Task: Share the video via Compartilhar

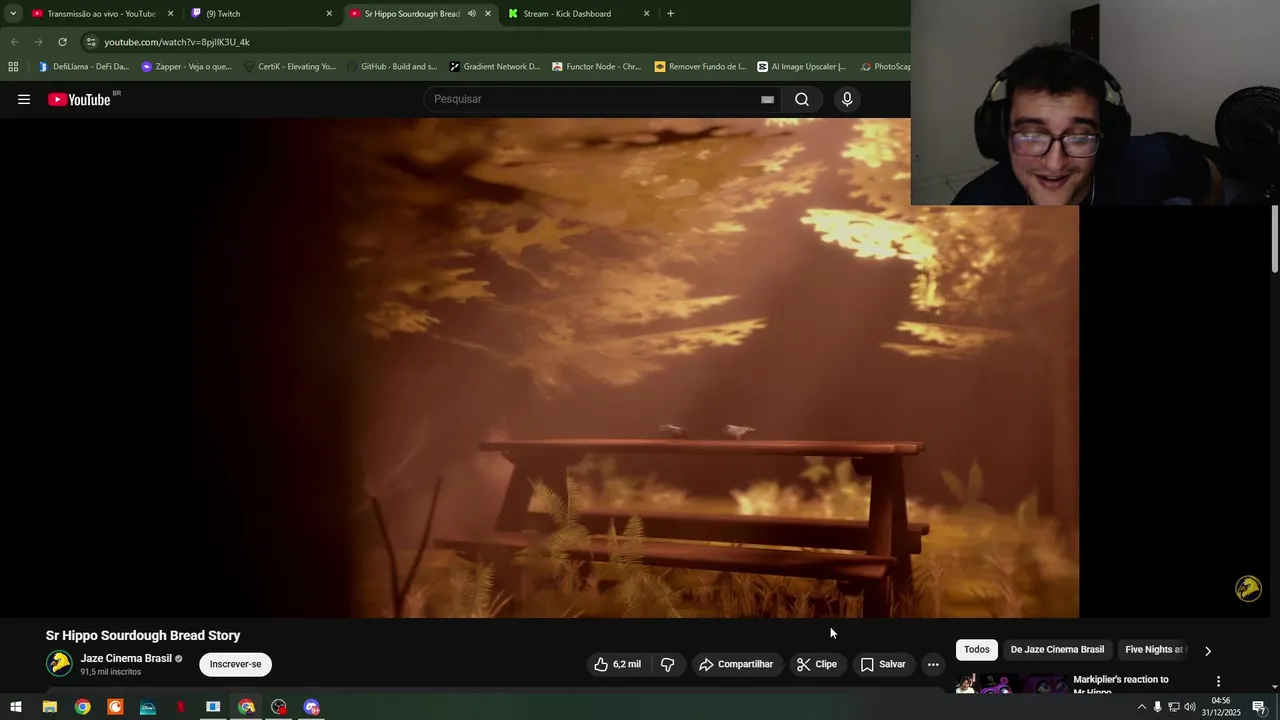Action: point(736,664)
